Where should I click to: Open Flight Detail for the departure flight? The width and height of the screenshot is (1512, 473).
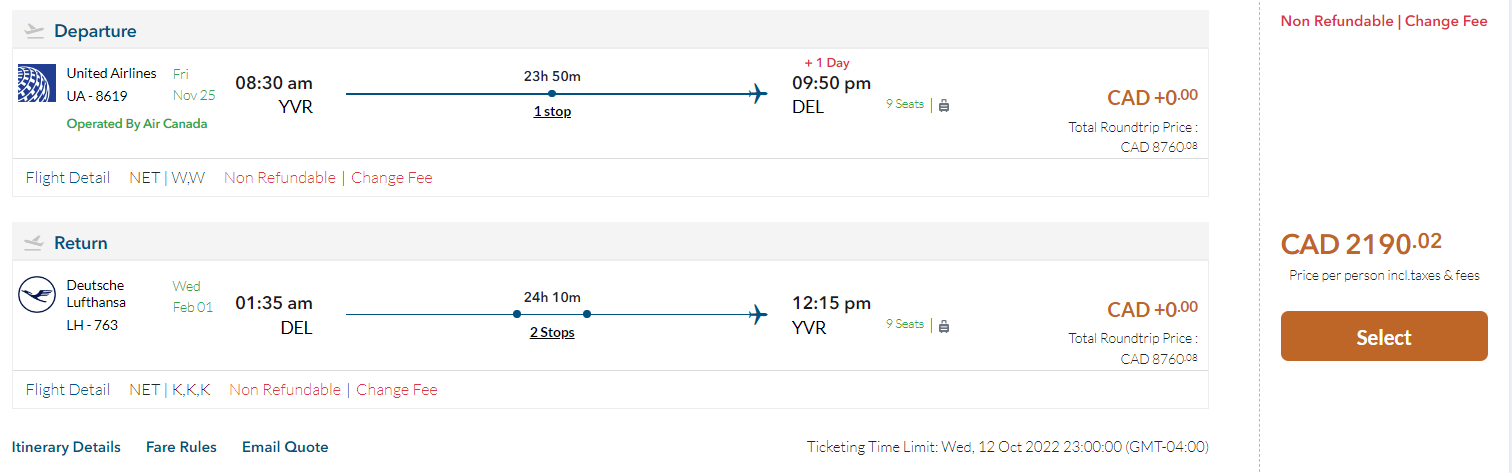coord(68,178)
